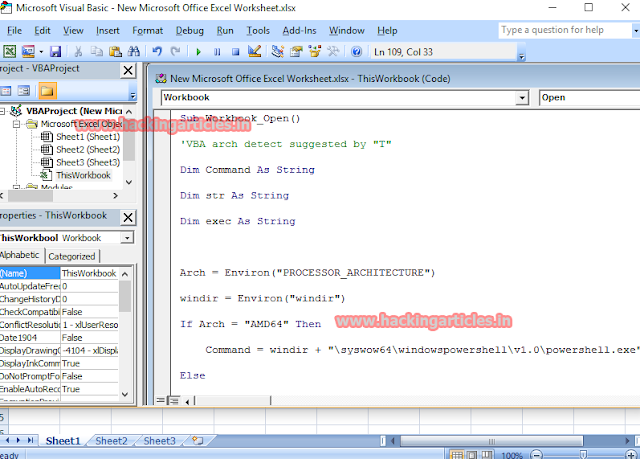Screen dimensions: 640x459
Task: Undo the last edit
Action: 157,51
